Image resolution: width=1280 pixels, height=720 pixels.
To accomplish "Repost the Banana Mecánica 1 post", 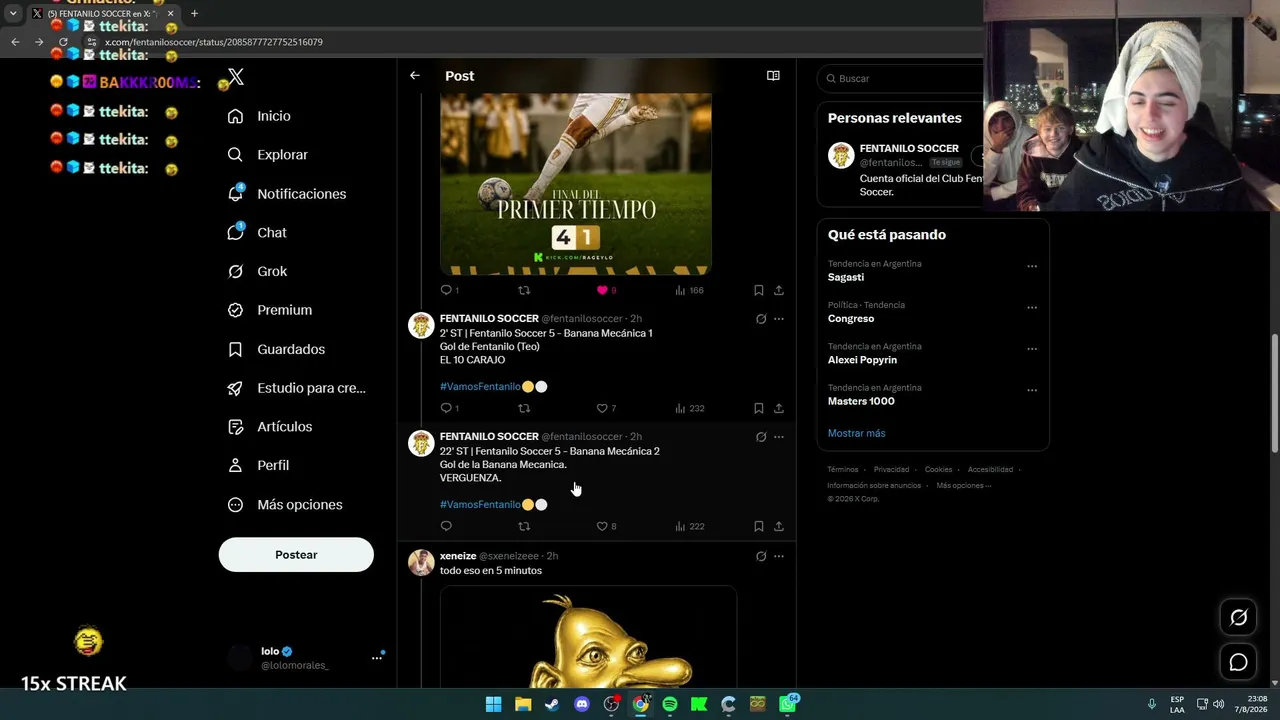I will (x=524, y=408).
